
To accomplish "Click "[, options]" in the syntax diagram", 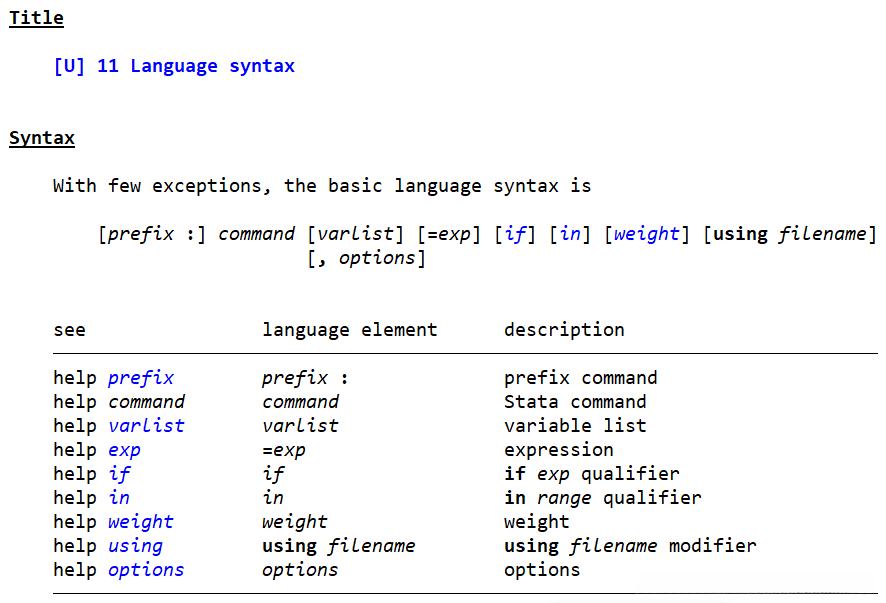I will [366, 258].
